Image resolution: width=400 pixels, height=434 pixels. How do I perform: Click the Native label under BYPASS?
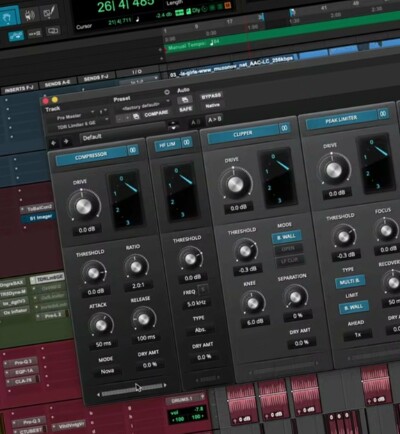coord(212,106)
